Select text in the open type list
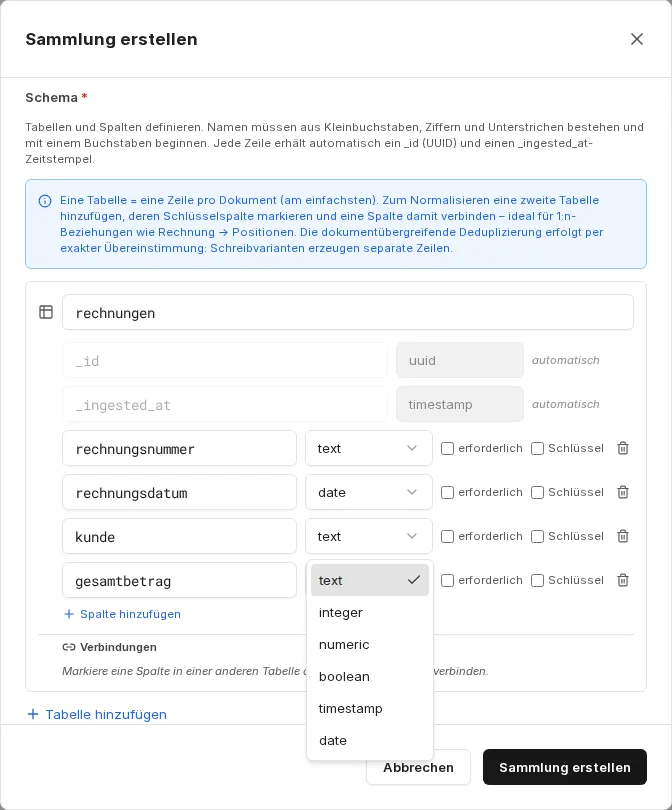672x810 pixels. (x=370, y=580)
